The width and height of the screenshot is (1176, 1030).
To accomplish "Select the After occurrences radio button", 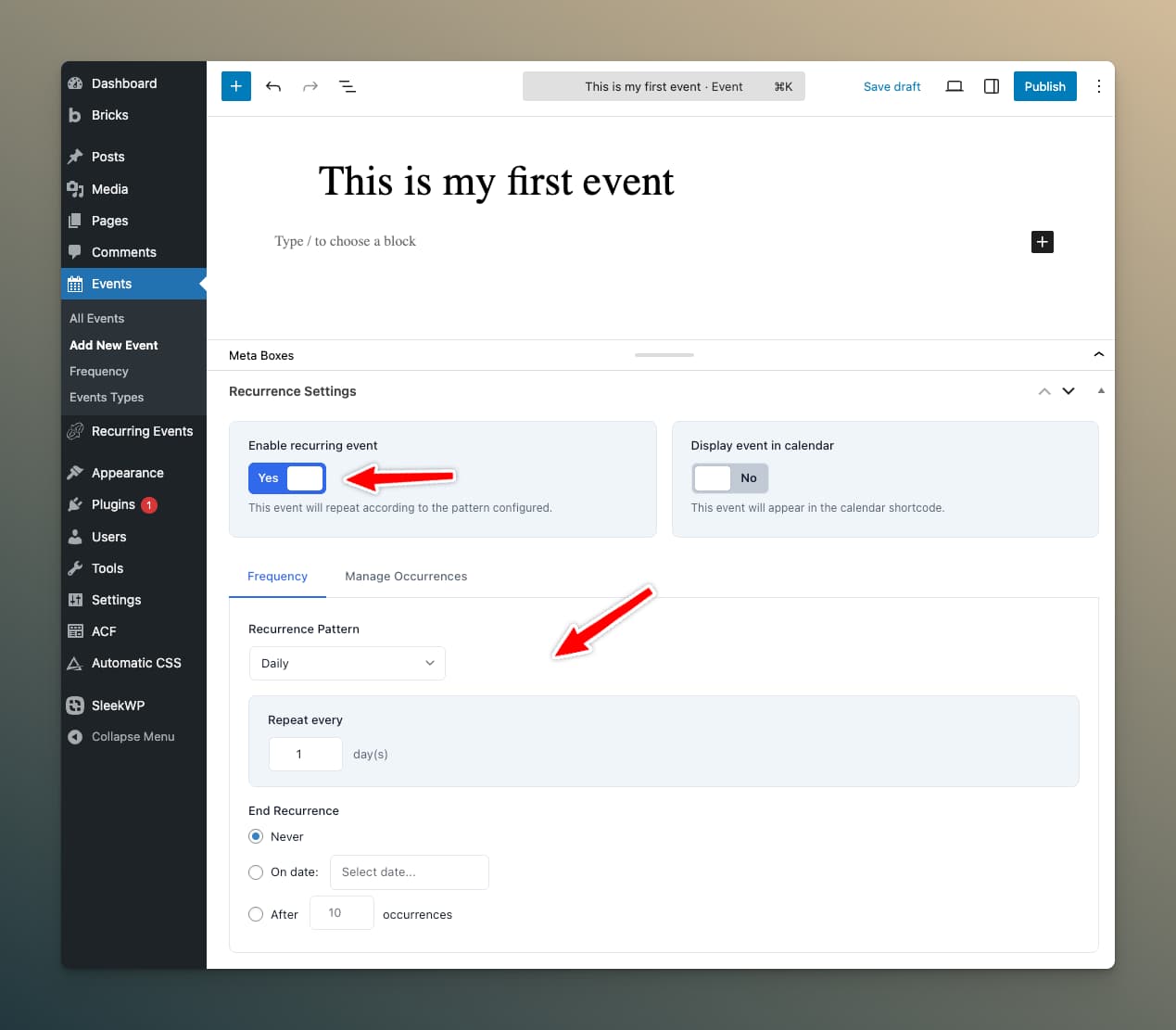I will (256, 914).
